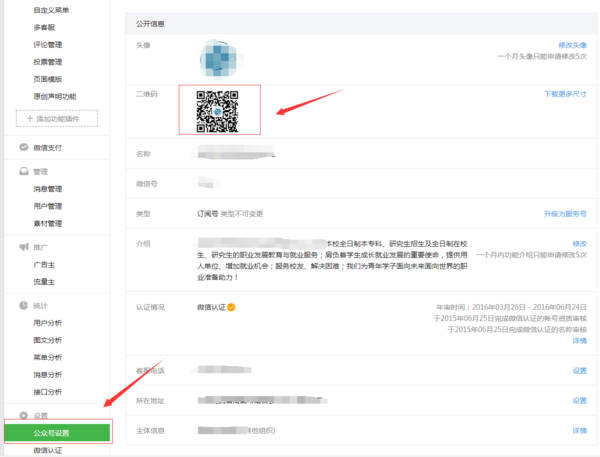Screen dimensions: 600x457
Task: Click the 设置 gear icon
Action: [x=24, y=415]
